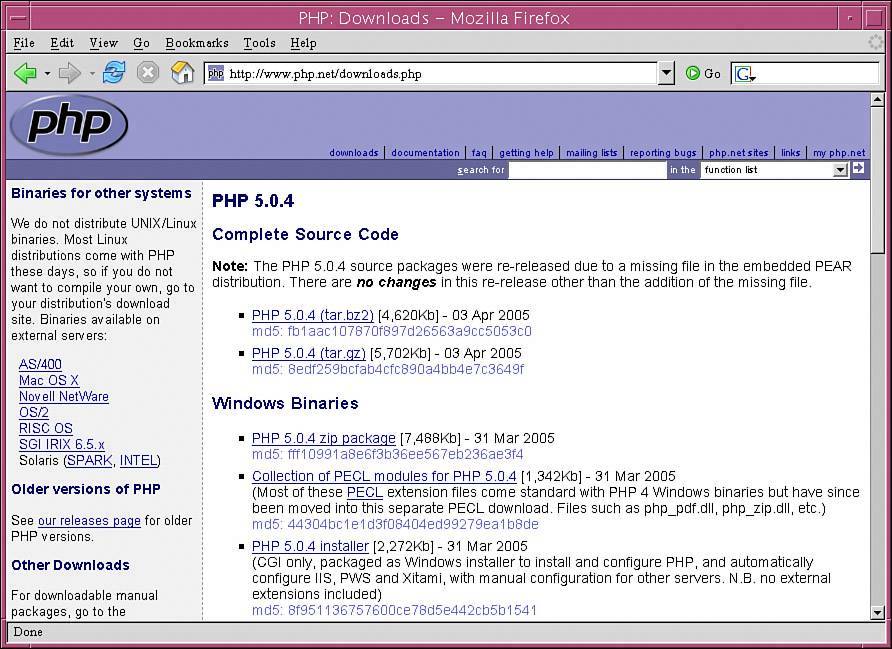The height and width of the screenshot is (649, 892).
Task: Click the Solaris SPARK link
Action: (90, 460)
